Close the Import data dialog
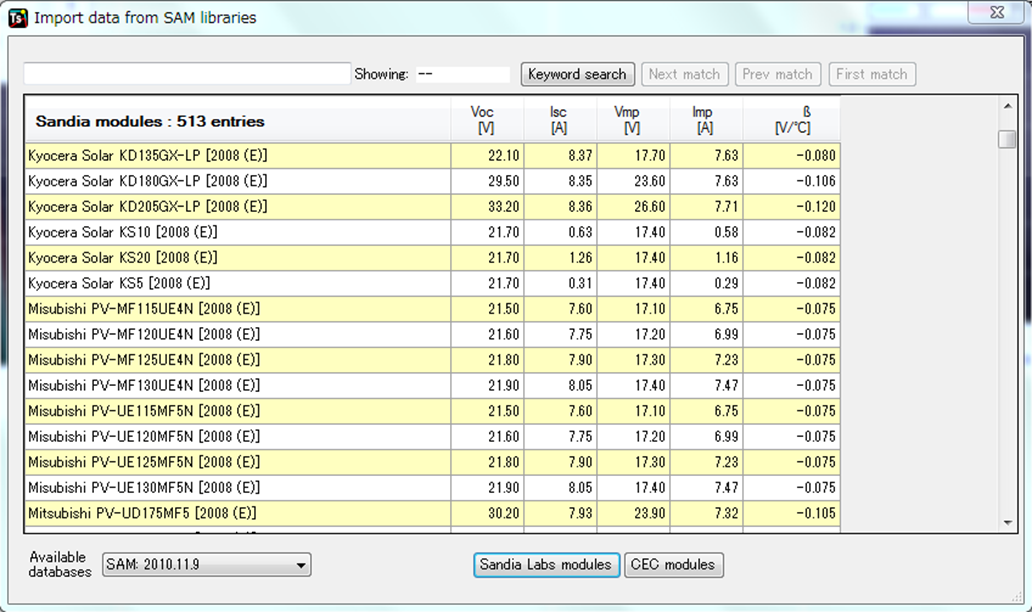This screenshot has height=612, width=1032. click(x=996, y=12)
